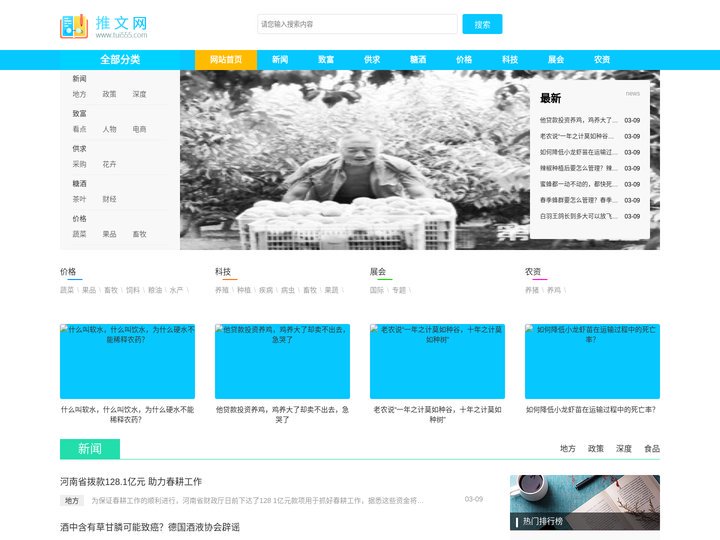
Task: Click 蔬菜 in the left sidebar
Action: click(x=79, y=234)
